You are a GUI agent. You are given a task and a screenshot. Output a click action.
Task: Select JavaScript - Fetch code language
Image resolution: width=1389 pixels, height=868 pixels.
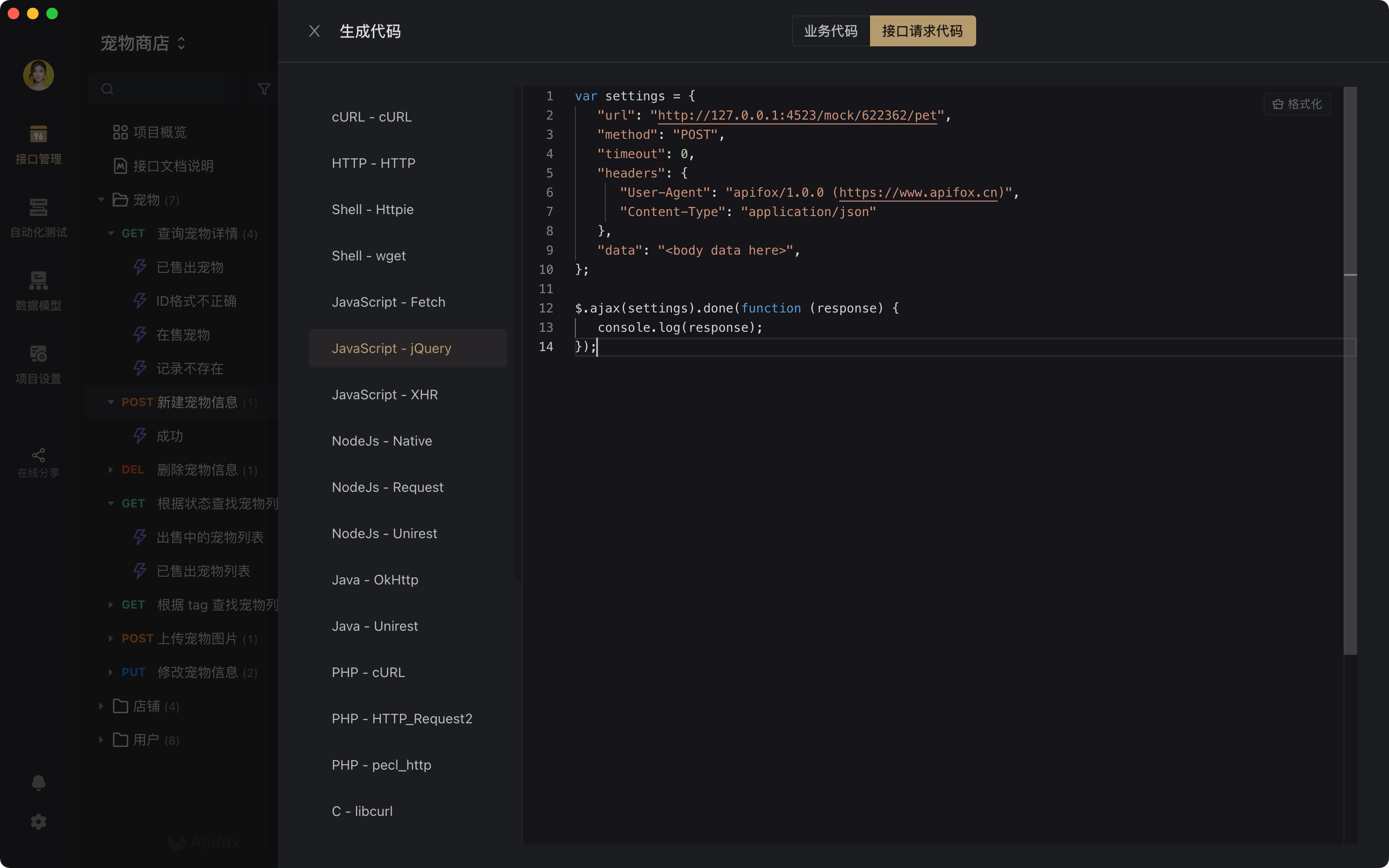(389, 302)
